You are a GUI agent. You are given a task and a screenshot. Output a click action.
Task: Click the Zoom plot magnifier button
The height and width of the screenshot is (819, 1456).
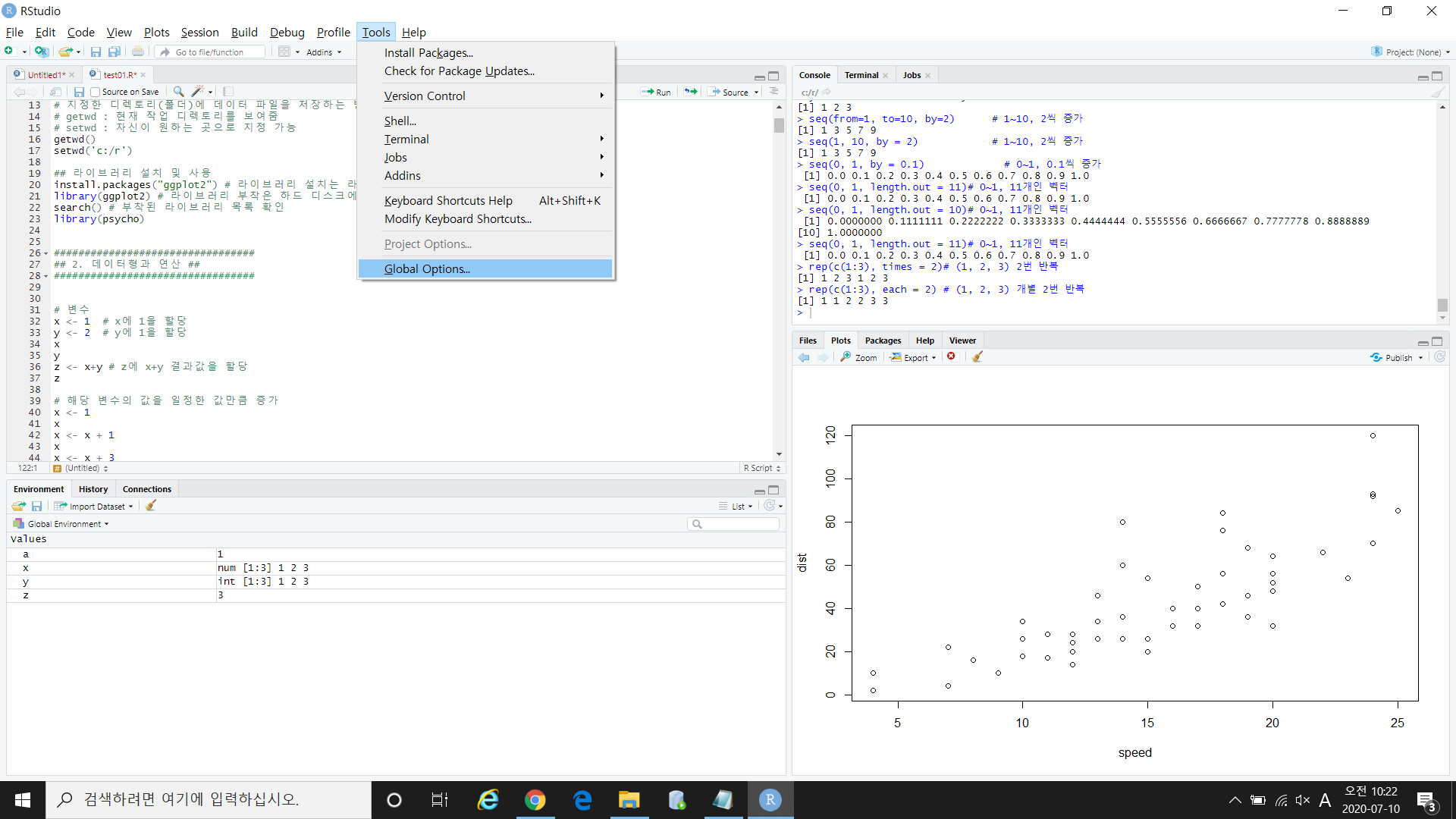point(858,357)
